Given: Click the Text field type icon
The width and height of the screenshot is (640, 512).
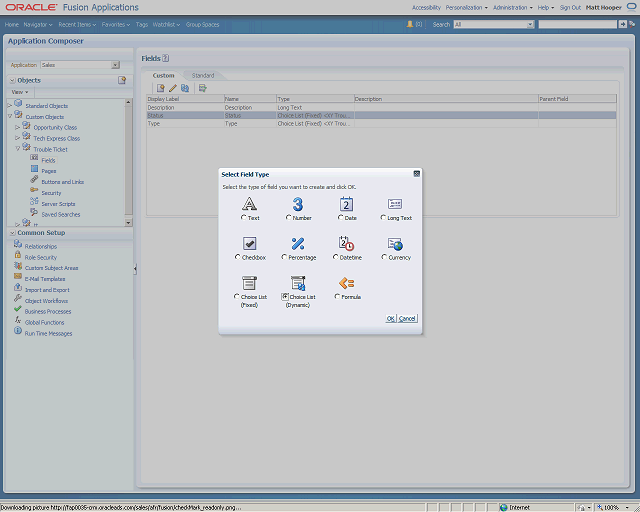Looking at the screenshot, I should click(x=249, y=204).
